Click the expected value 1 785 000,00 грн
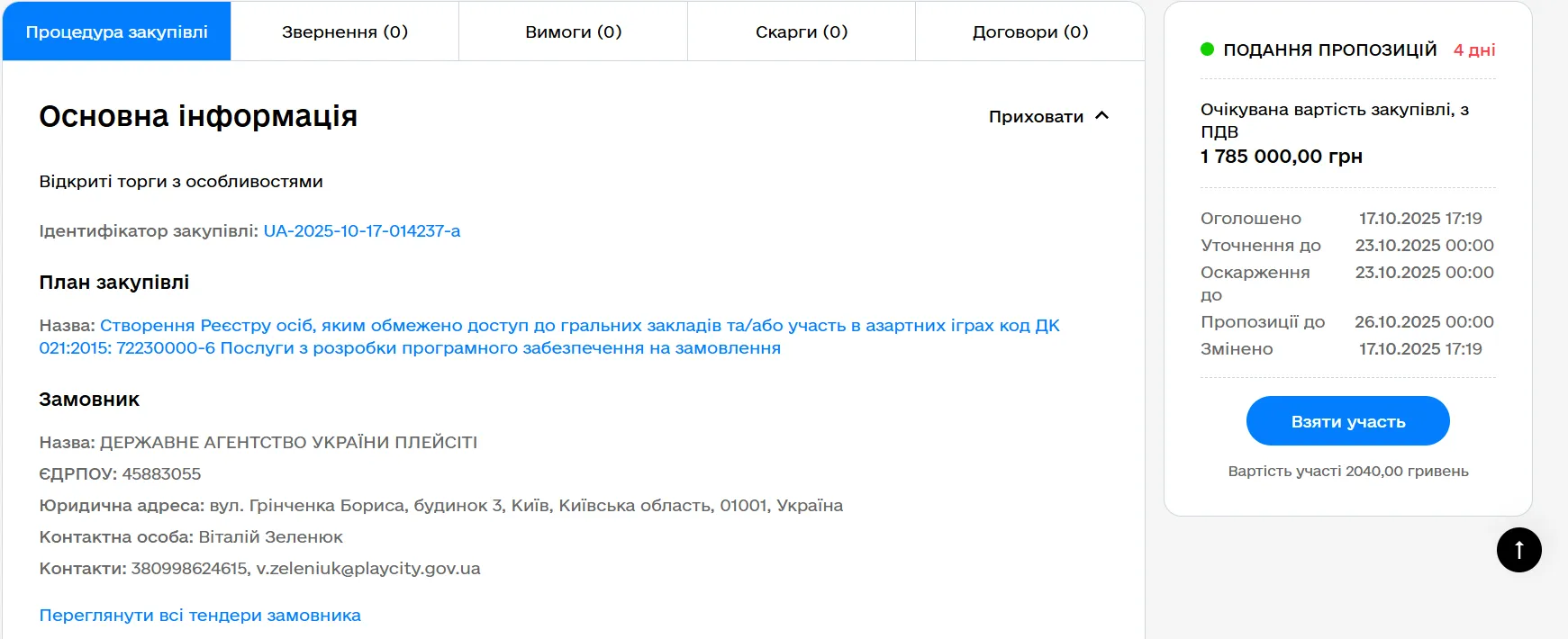The width and height of the screenshot is (1568, 639). [1281, 157]
